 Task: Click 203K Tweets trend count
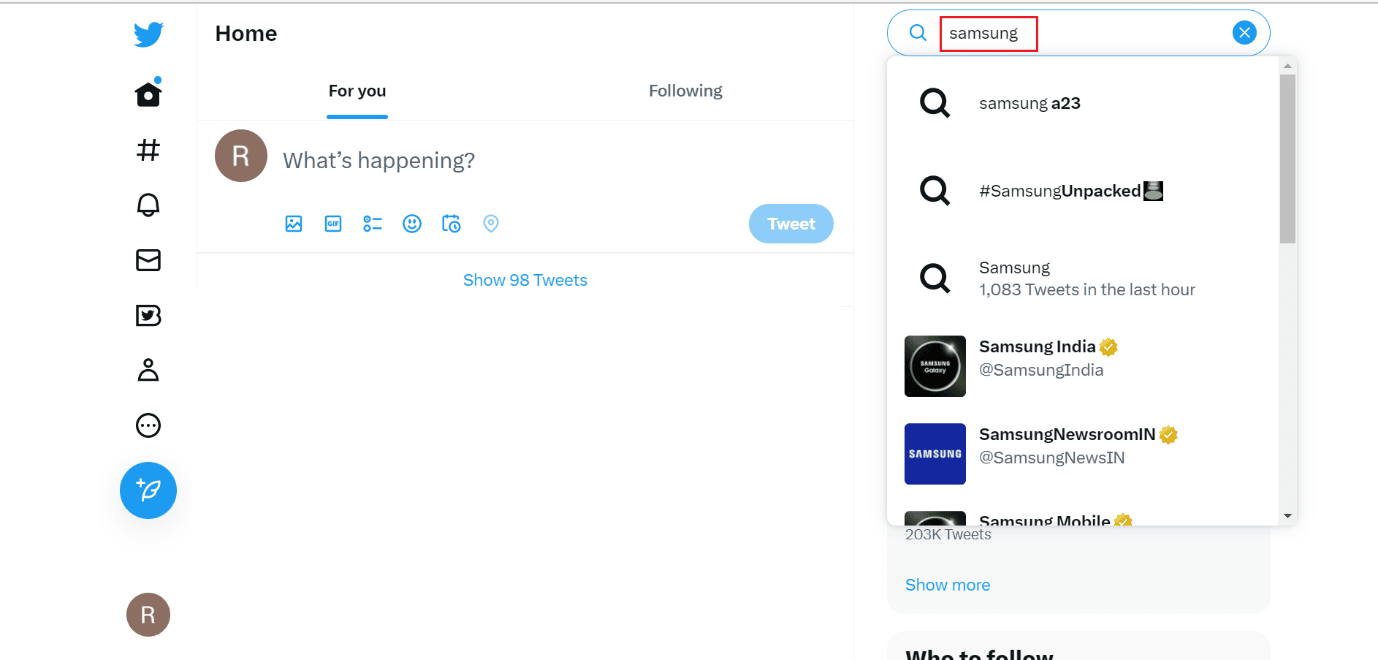[x=948, y=534]
